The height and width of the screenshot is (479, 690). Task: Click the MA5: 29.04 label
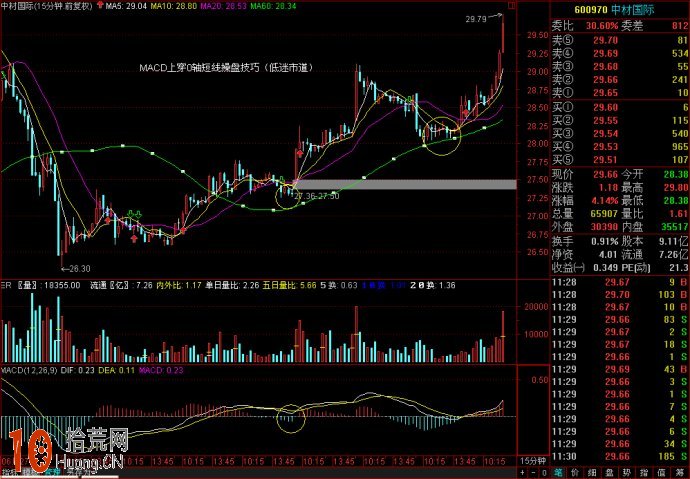click(x=126, y=6)
